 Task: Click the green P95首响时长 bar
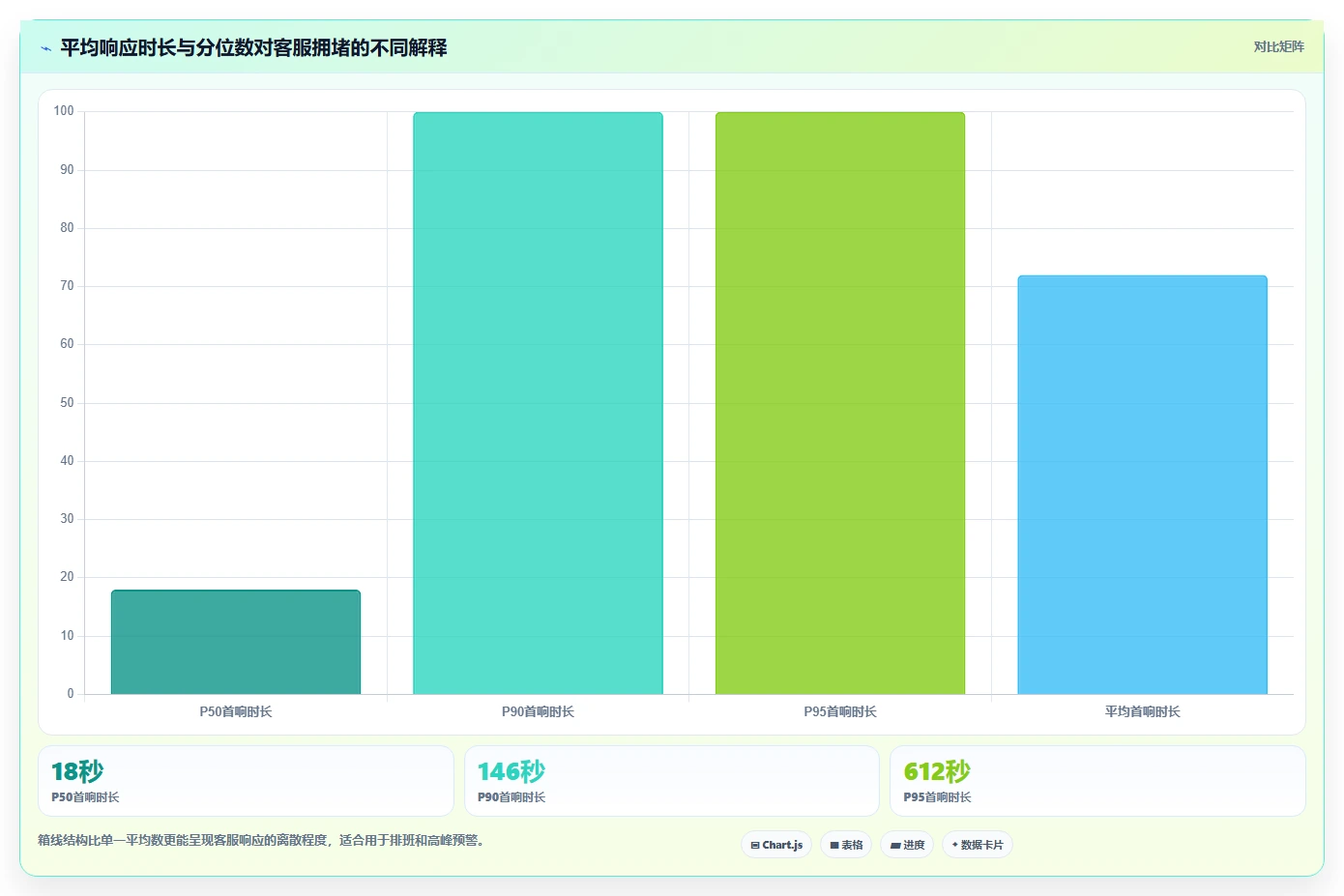pos(840,403)
